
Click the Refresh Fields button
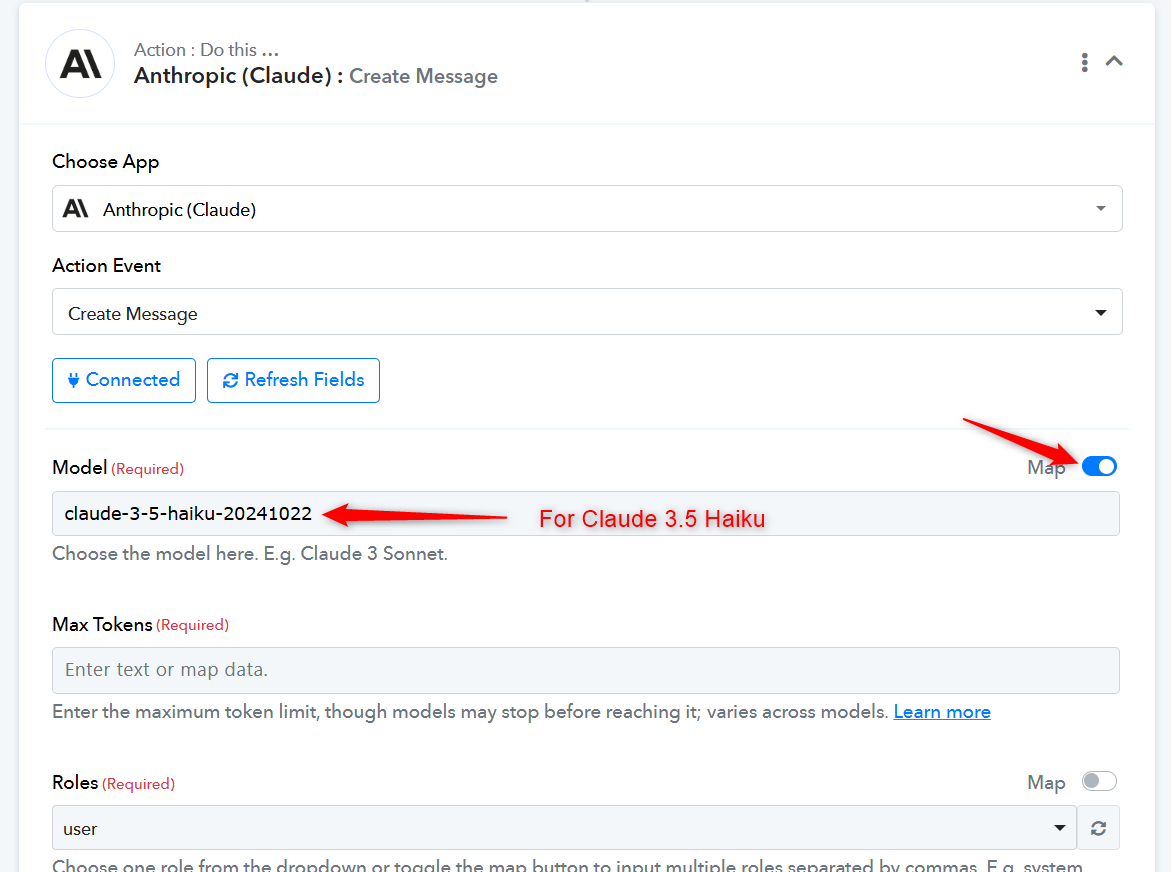tap(293, 380)
